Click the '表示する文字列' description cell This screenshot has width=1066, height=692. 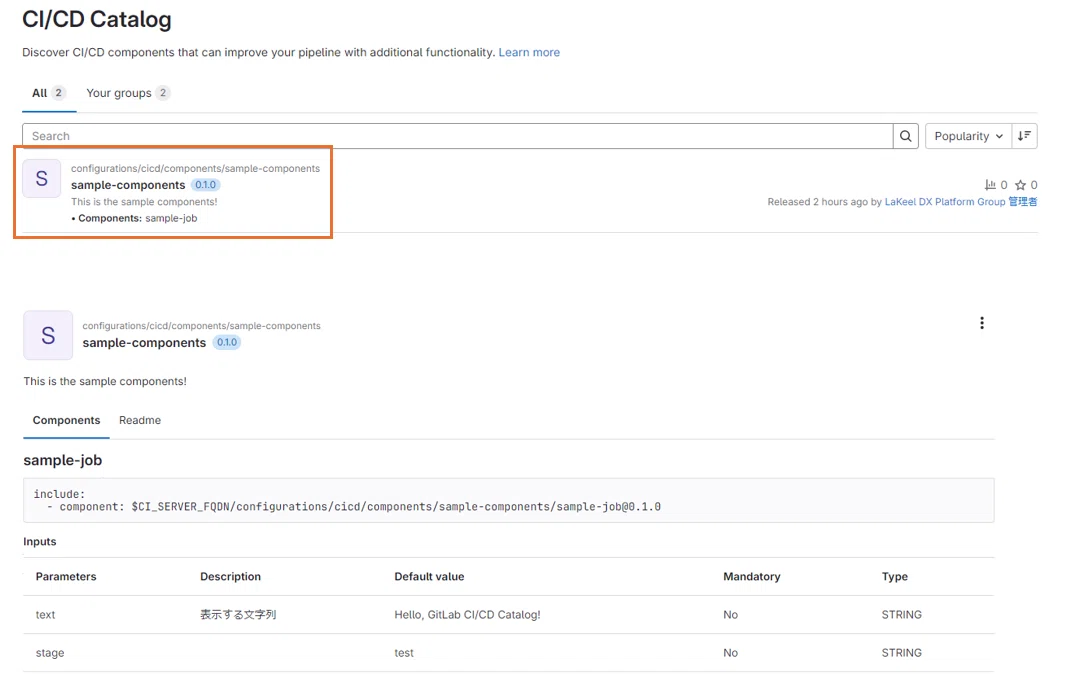(238, 615)
